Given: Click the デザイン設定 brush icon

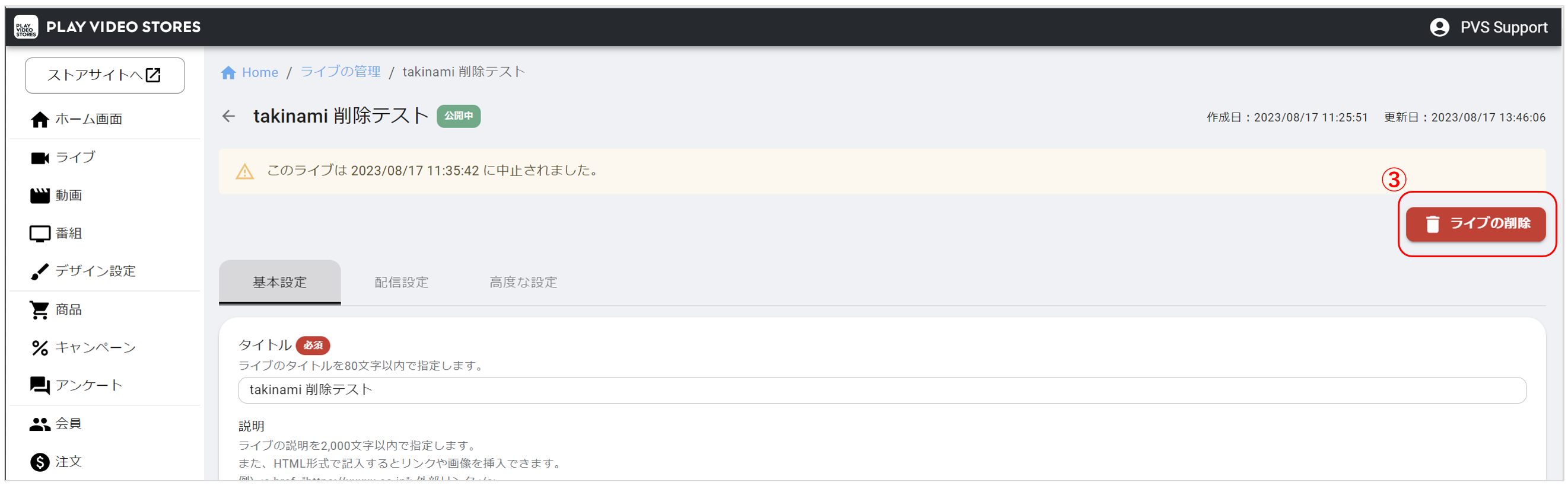Looking at the screenshot, I should click(x=40, y=271).
